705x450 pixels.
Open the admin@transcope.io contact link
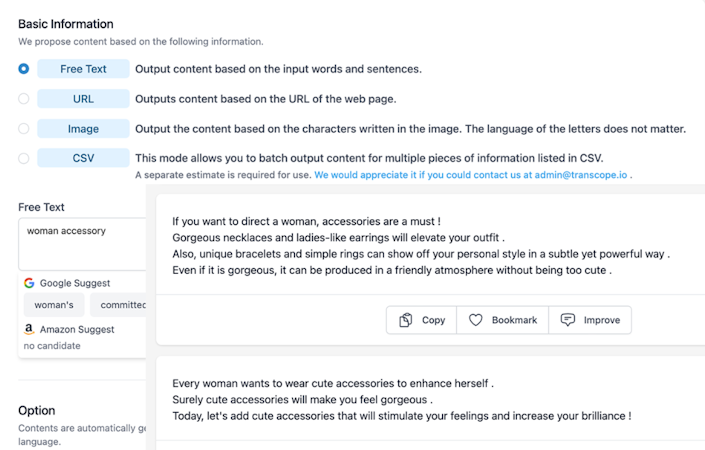click(x=472, y=175)
